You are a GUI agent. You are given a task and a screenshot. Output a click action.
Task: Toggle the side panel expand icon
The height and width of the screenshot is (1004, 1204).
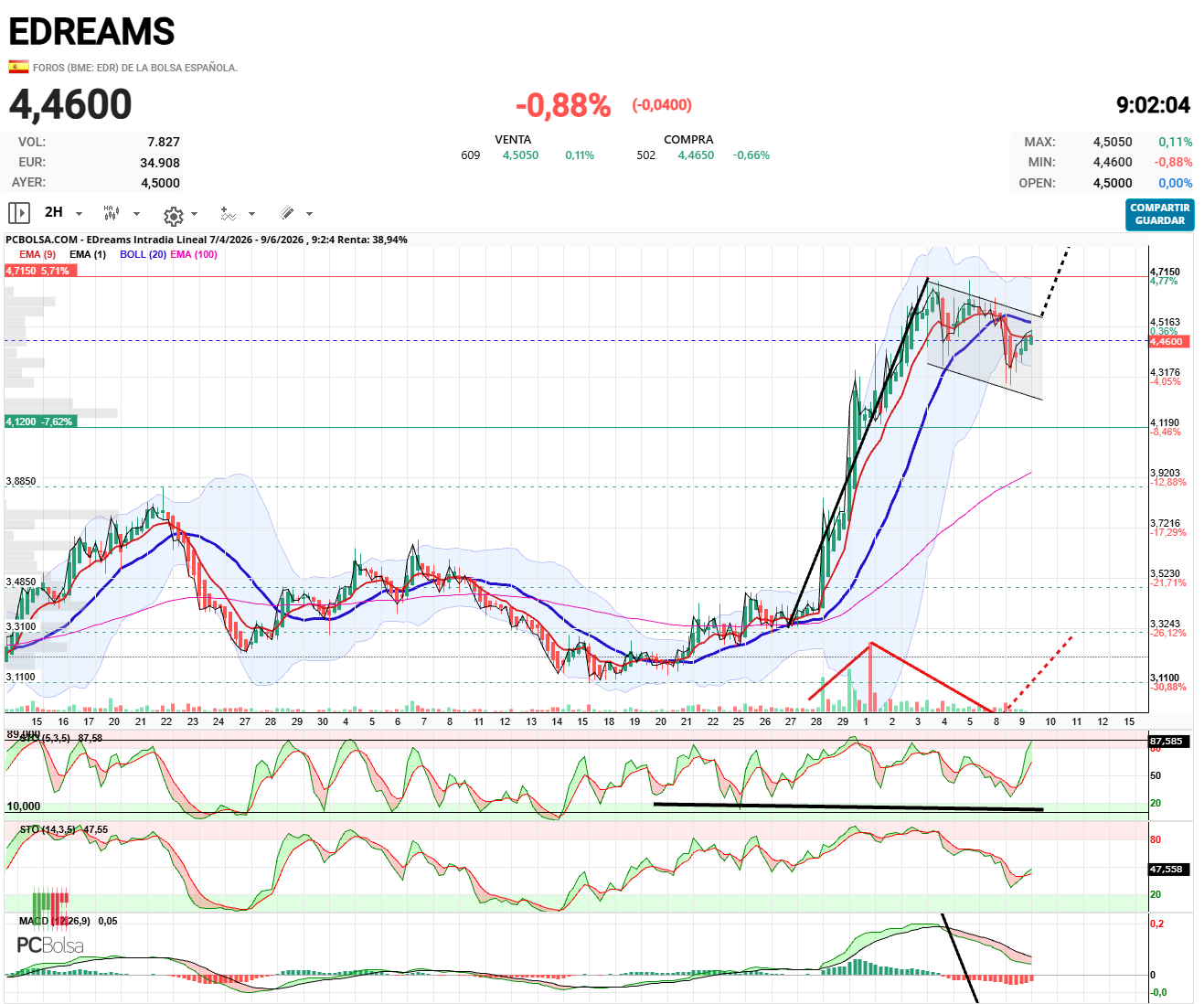point(18,213)
